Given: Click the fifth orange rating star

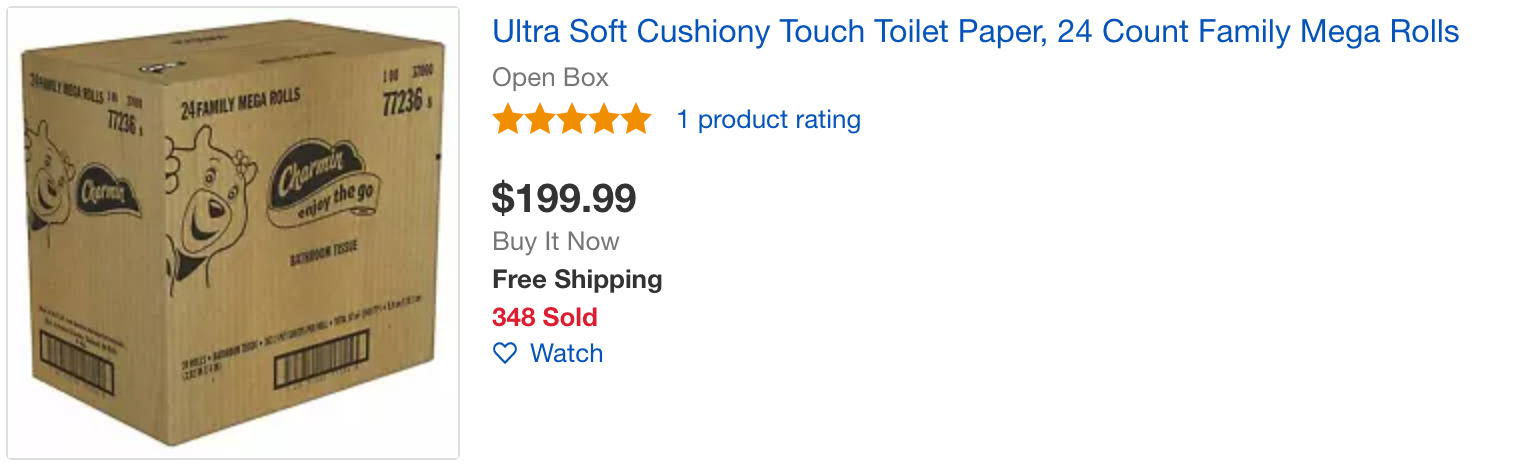Looking at the screenshot, I should 636,120.
